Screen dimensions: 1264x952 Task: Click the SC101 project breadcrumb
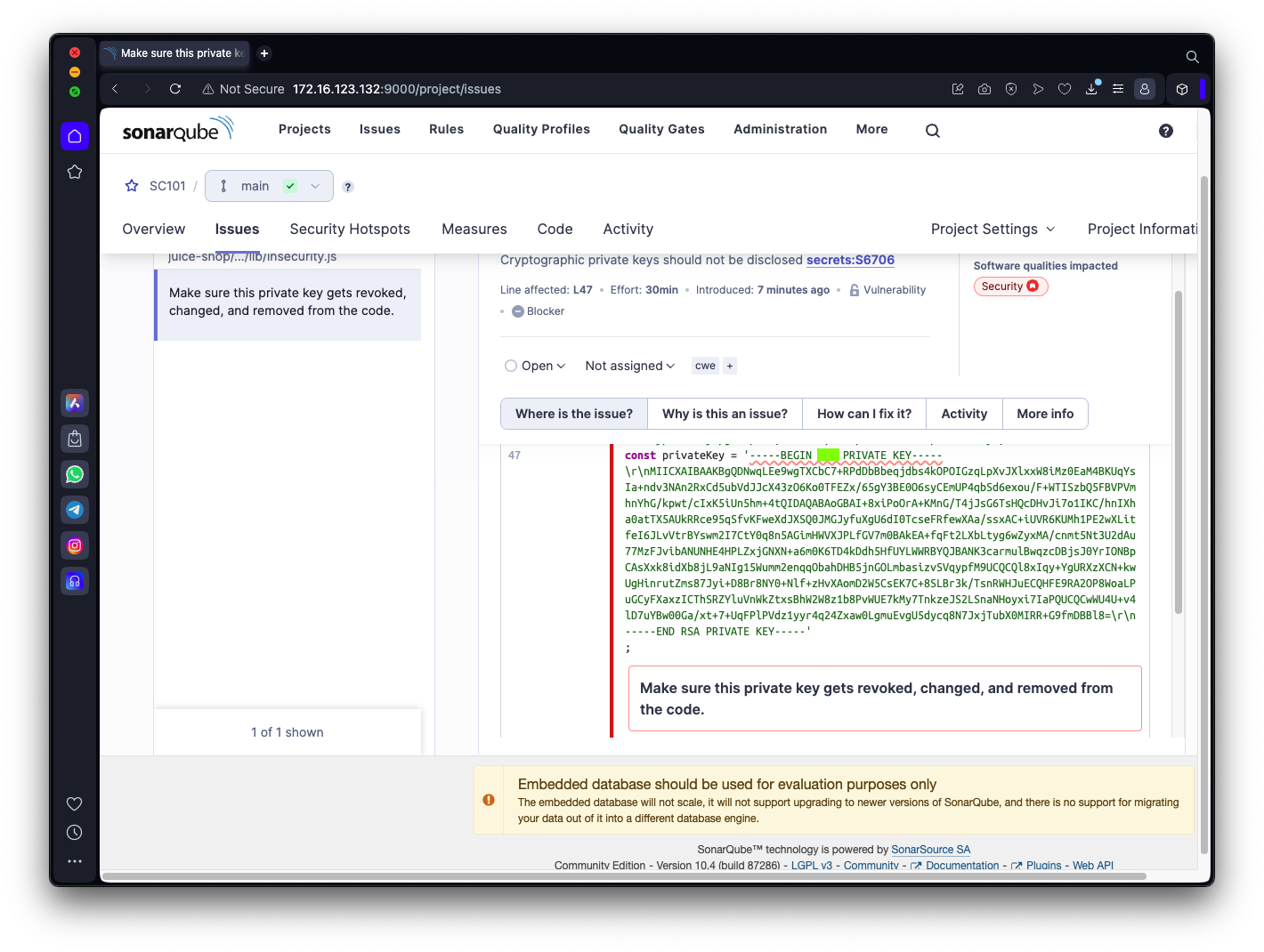click(167, 186)
